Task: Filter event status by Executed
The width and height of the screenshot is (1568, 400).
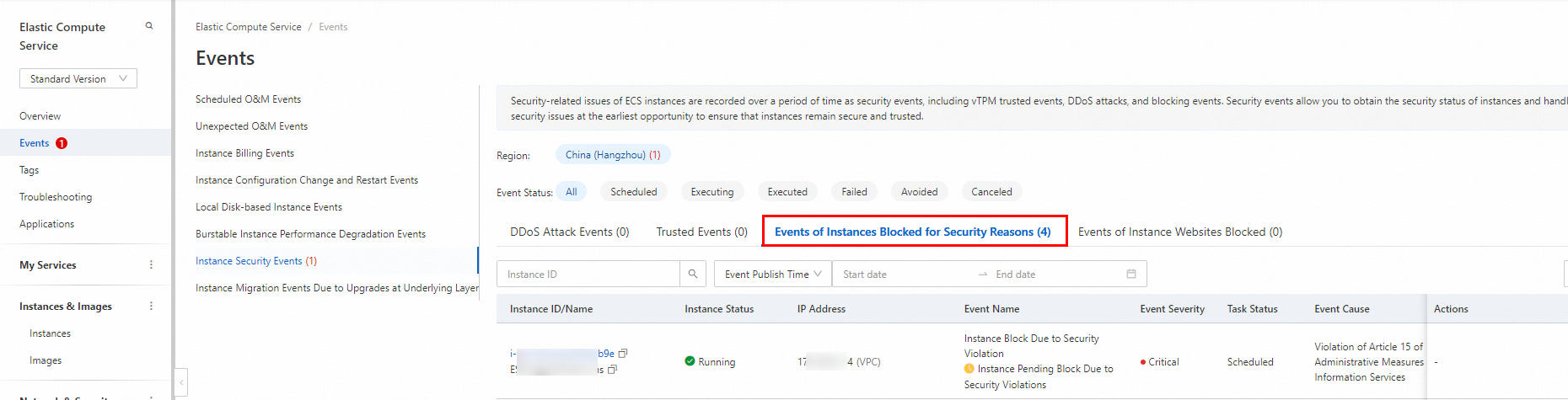Action: click(787, 192)
